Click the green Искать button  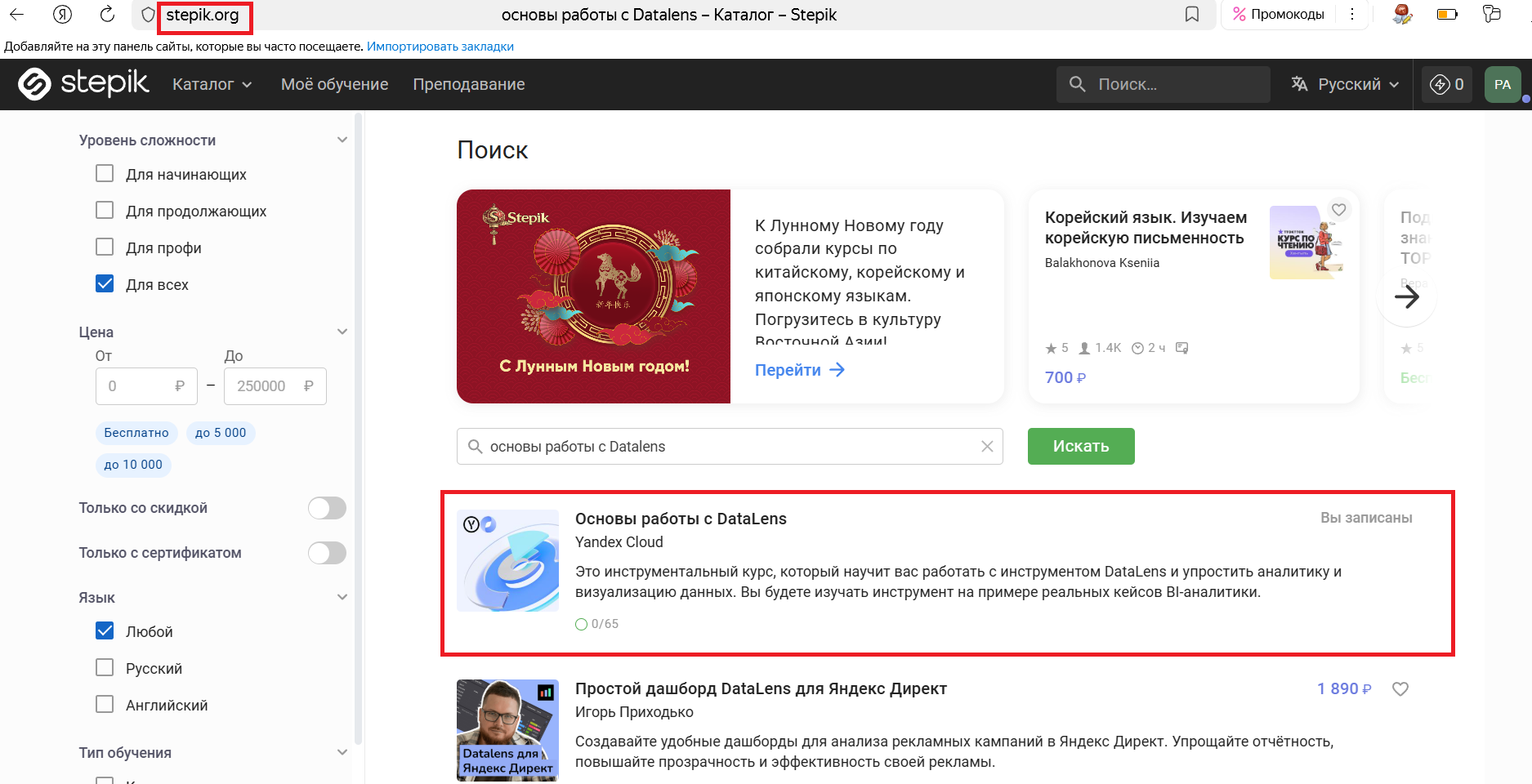pos(1081,446)
